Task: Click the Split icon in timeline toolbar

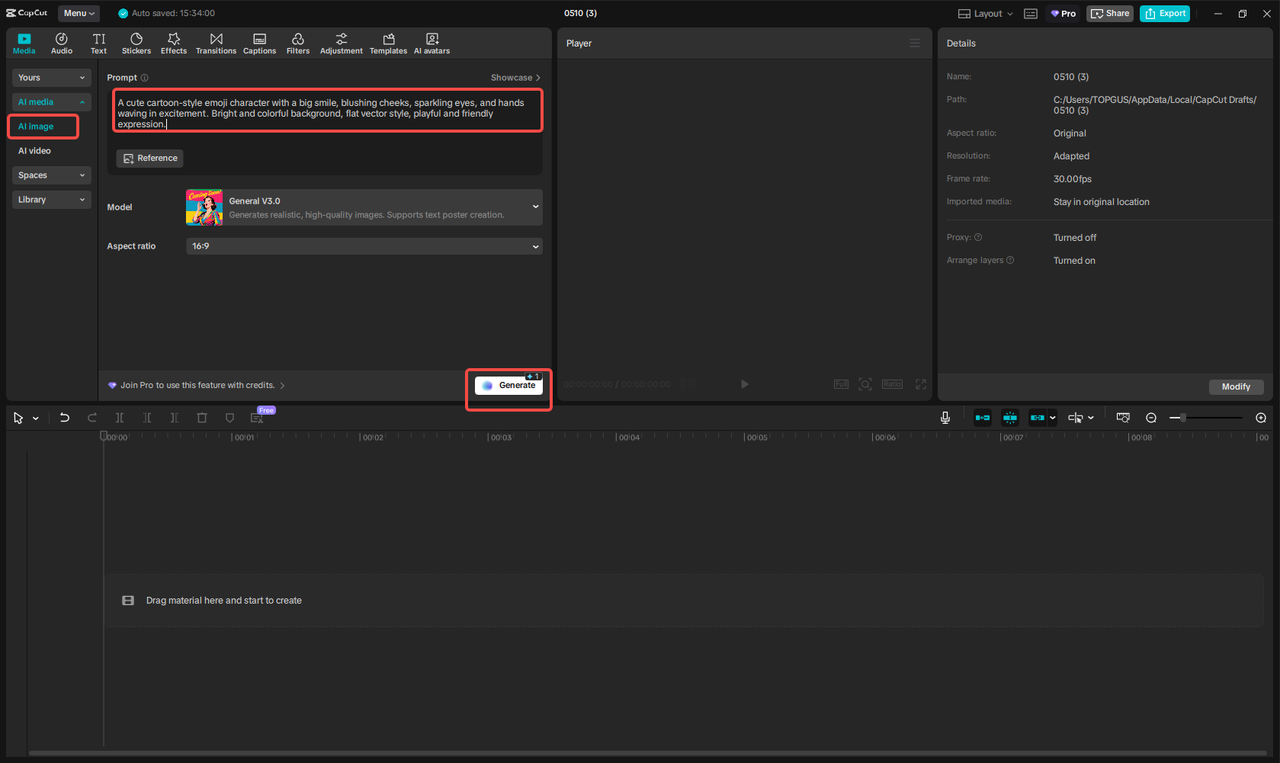Action: point(119,418)
